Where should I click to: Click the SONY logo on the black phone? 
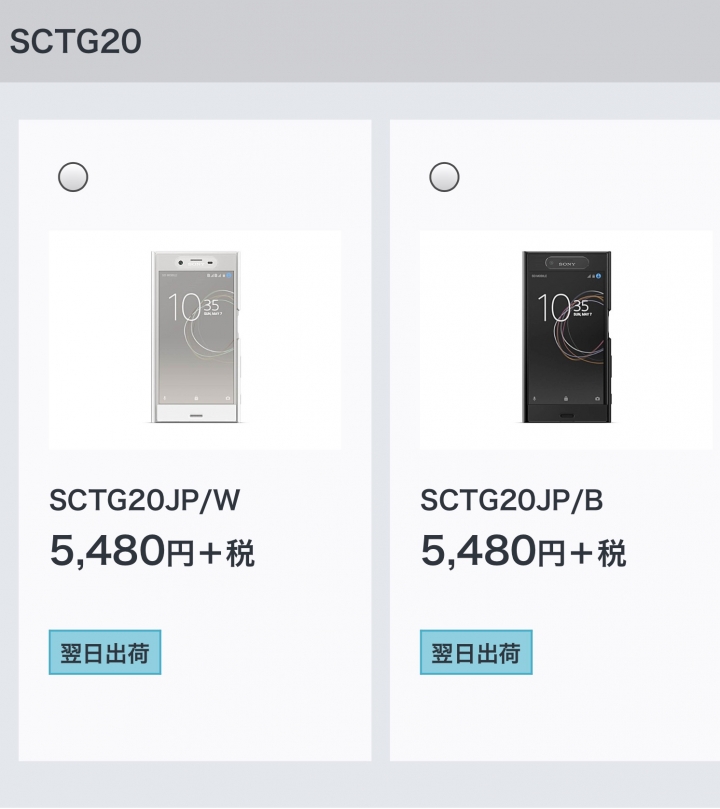point(566,264)
